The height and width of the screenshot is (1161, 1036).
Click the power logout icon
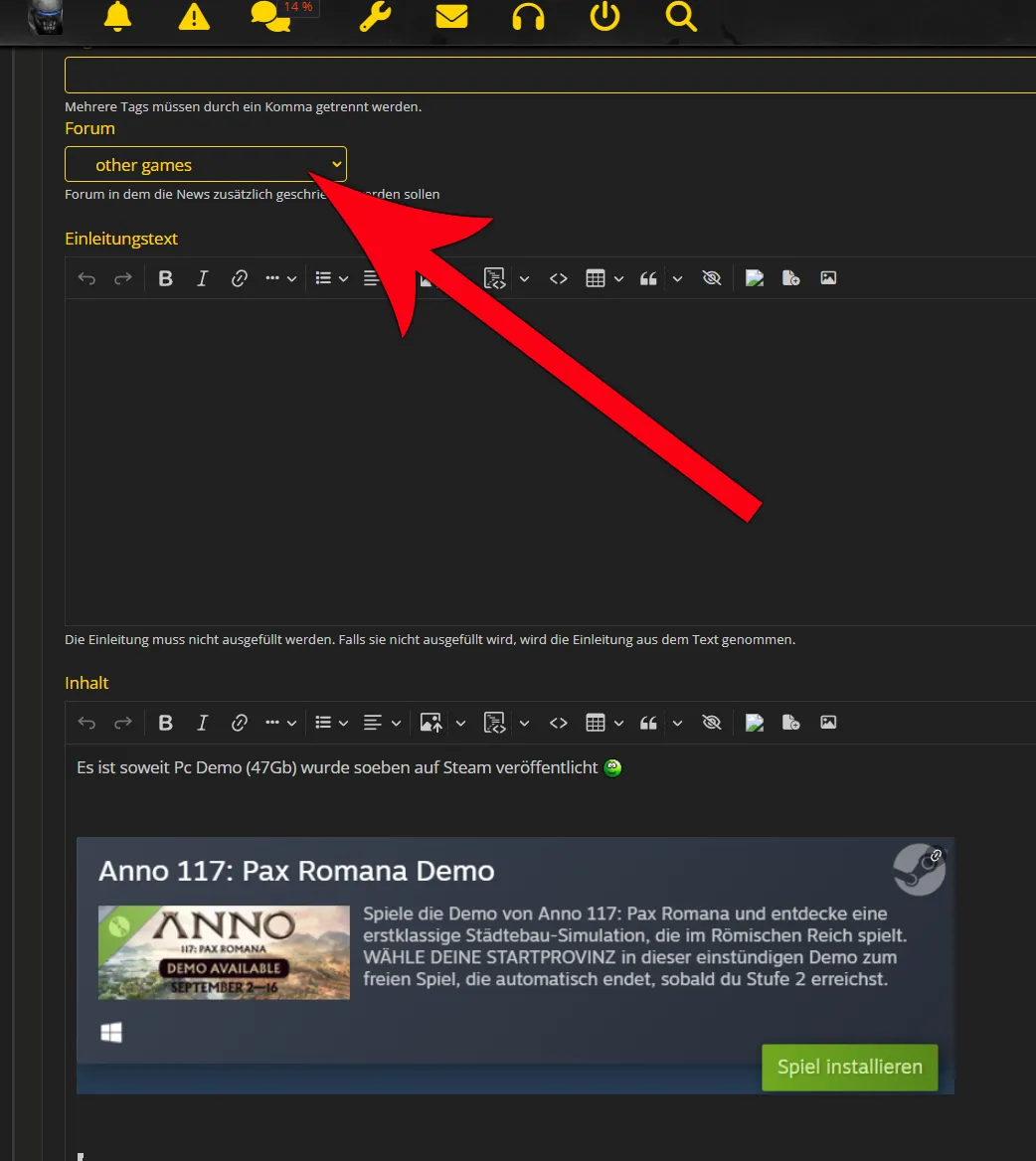point(604,17)
